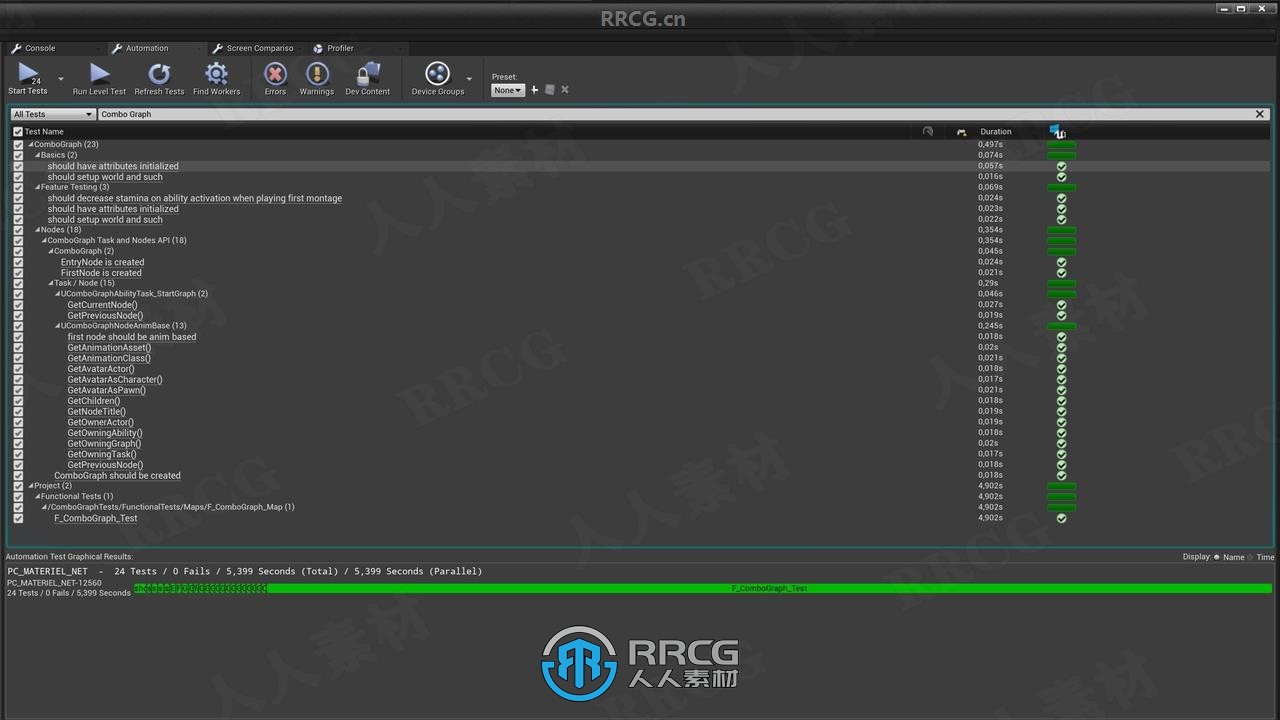
Task: Add a new preset with the plus icon
Action: pyautogui.click(x=535, y=90)
